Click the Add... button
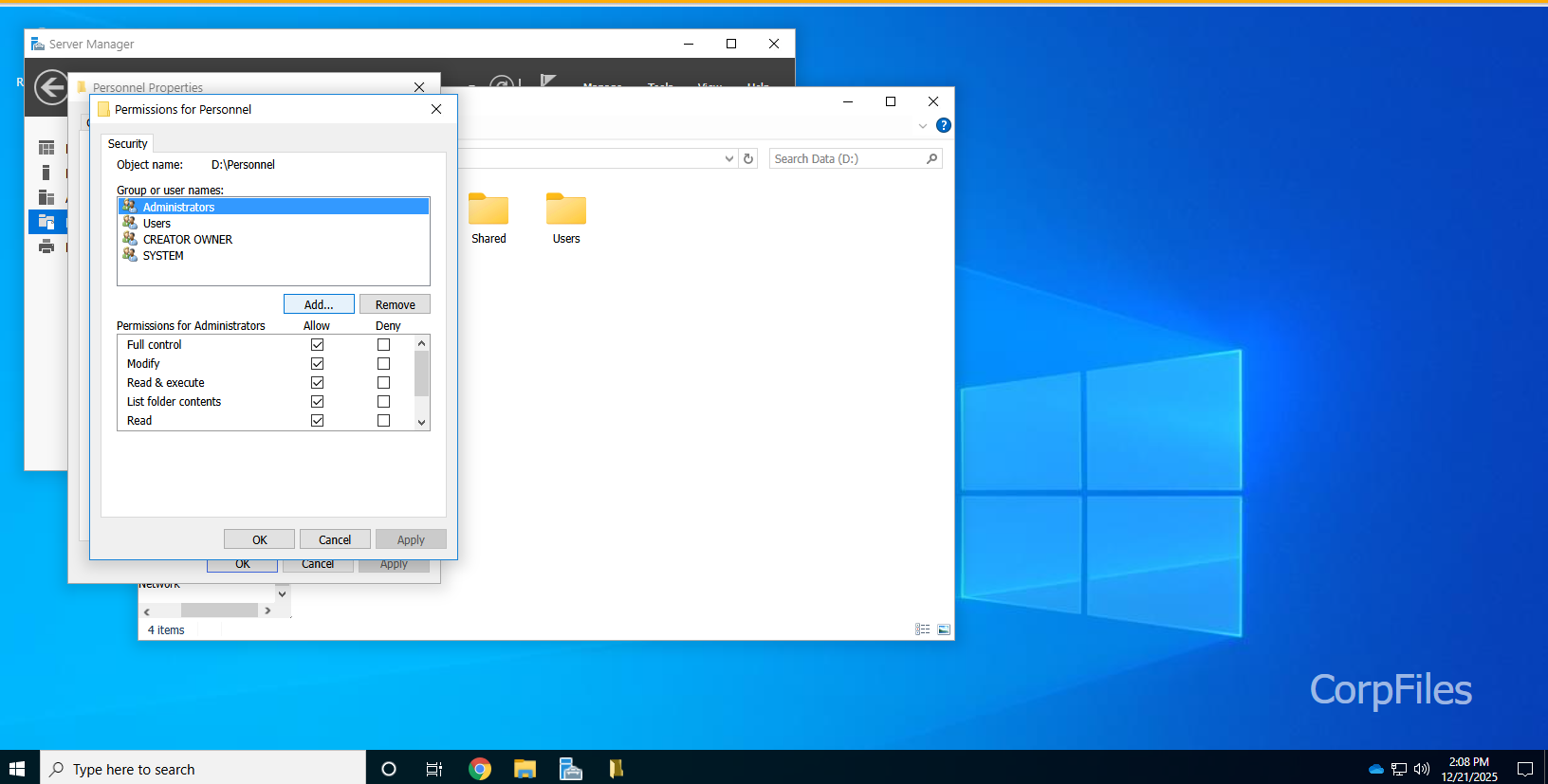Viewport: 1548px width, 784px height. point(319,304)
